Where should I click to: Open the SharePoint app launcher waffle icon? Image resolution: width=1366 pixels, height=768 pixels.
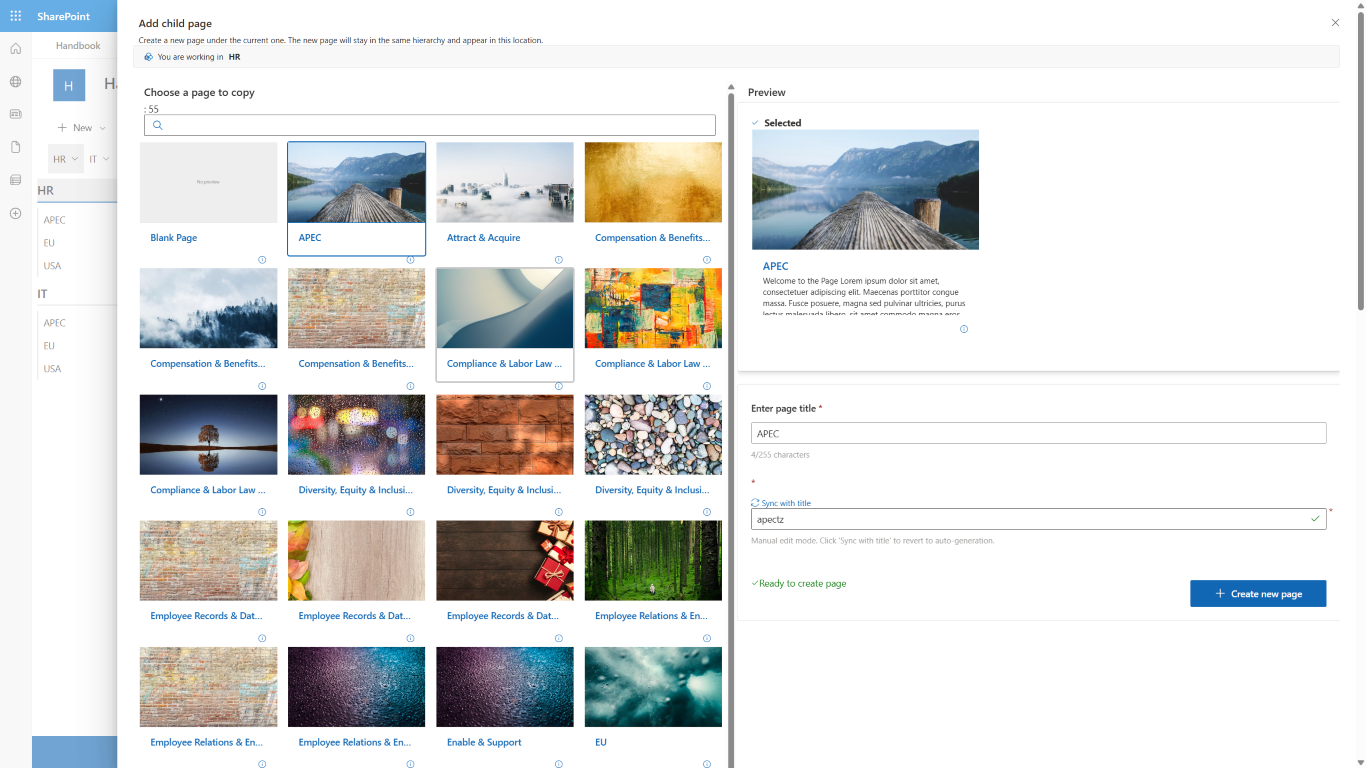(15, 15)
